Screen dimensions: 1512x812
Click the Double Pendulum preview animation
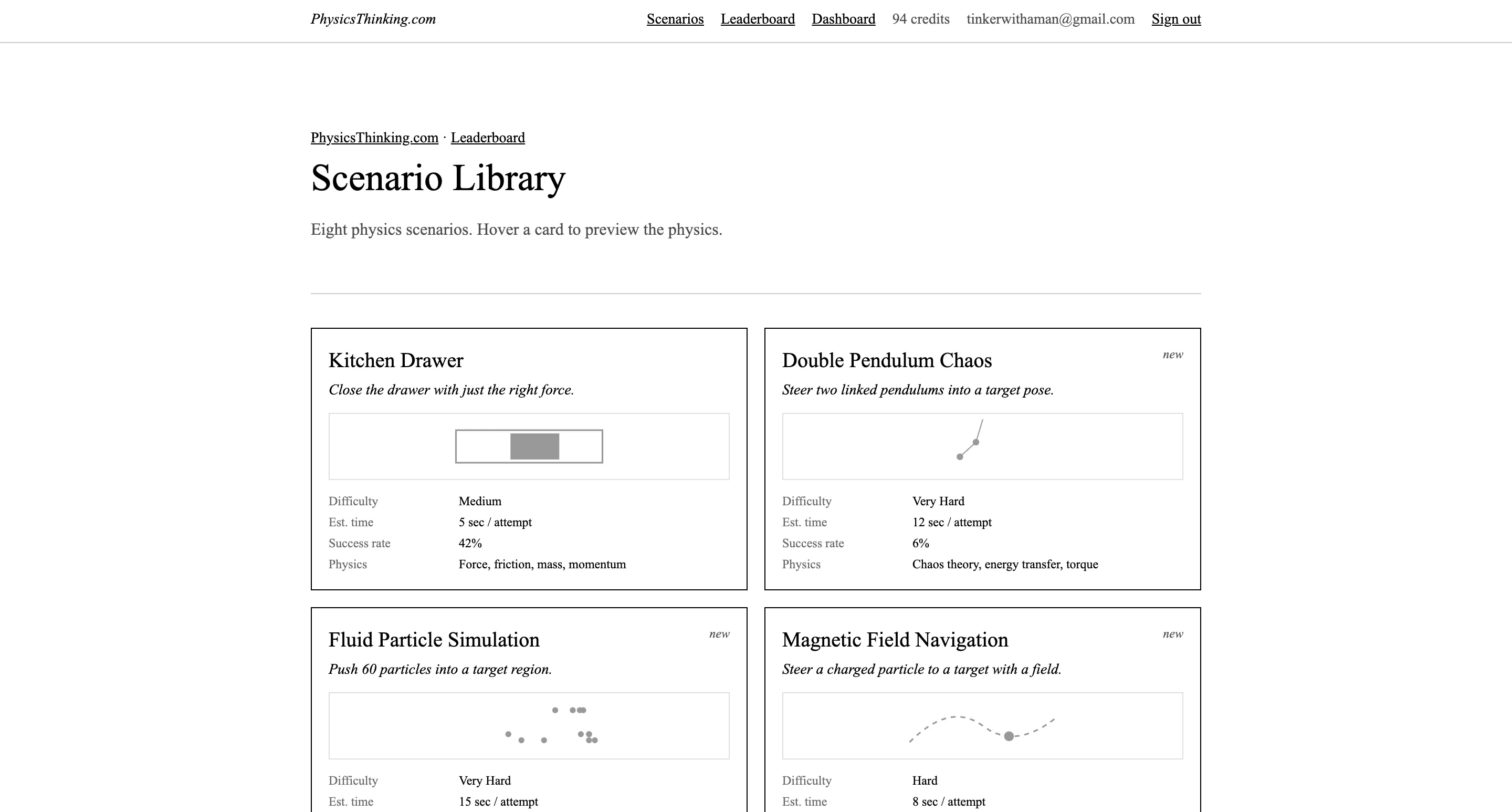tap(983, 446)
